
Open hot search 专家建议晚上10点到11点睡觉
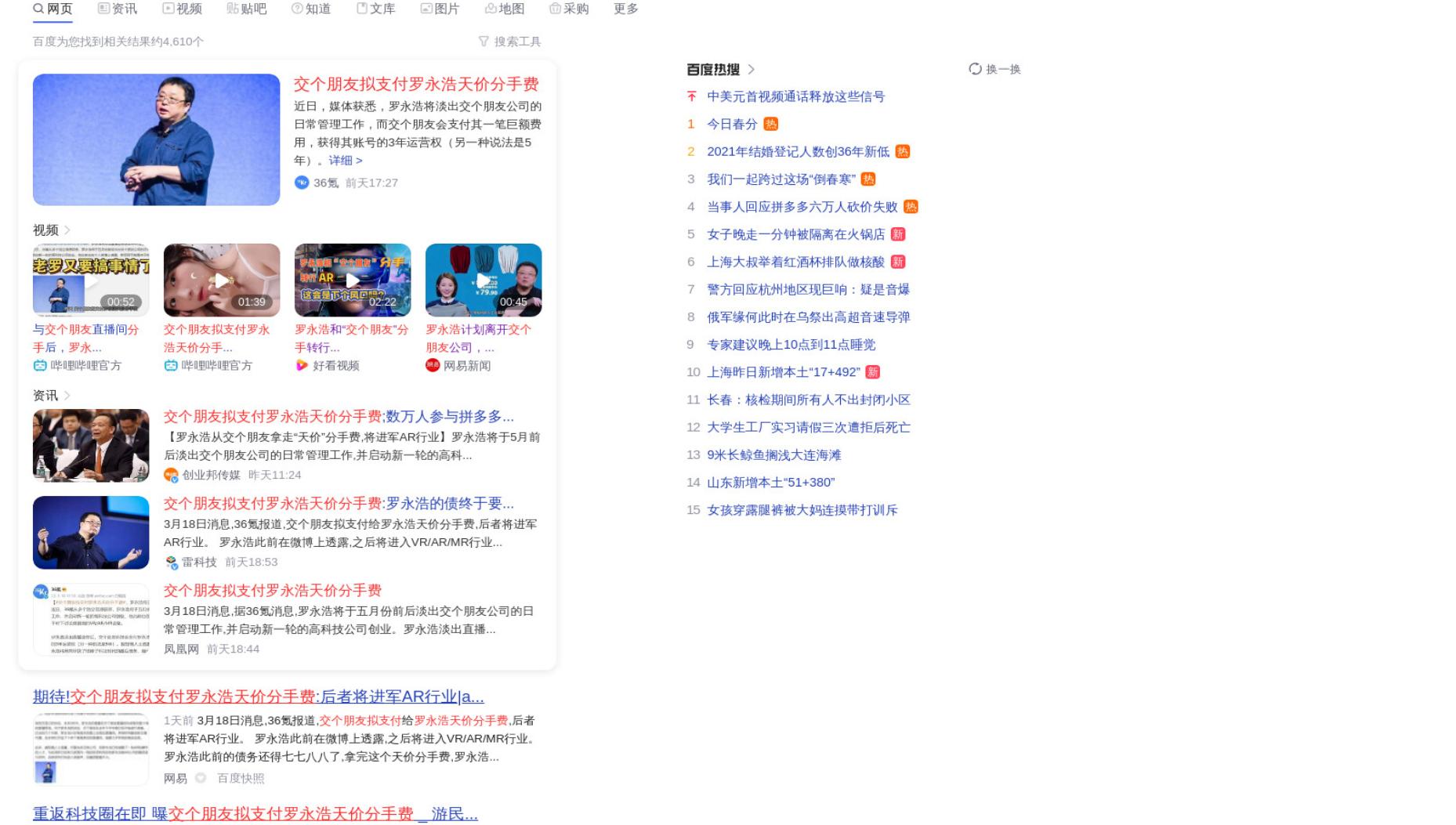point(791,345)
